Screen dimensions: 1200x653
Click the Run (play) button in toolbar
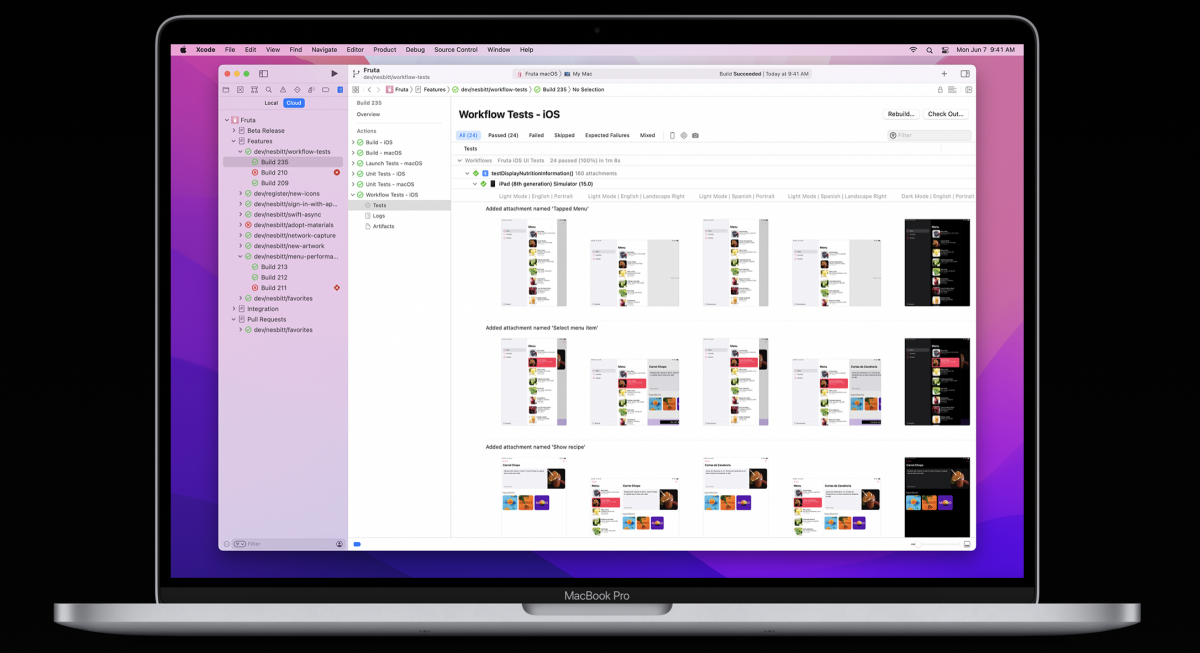pyautogui.click(x=334, y=74)
